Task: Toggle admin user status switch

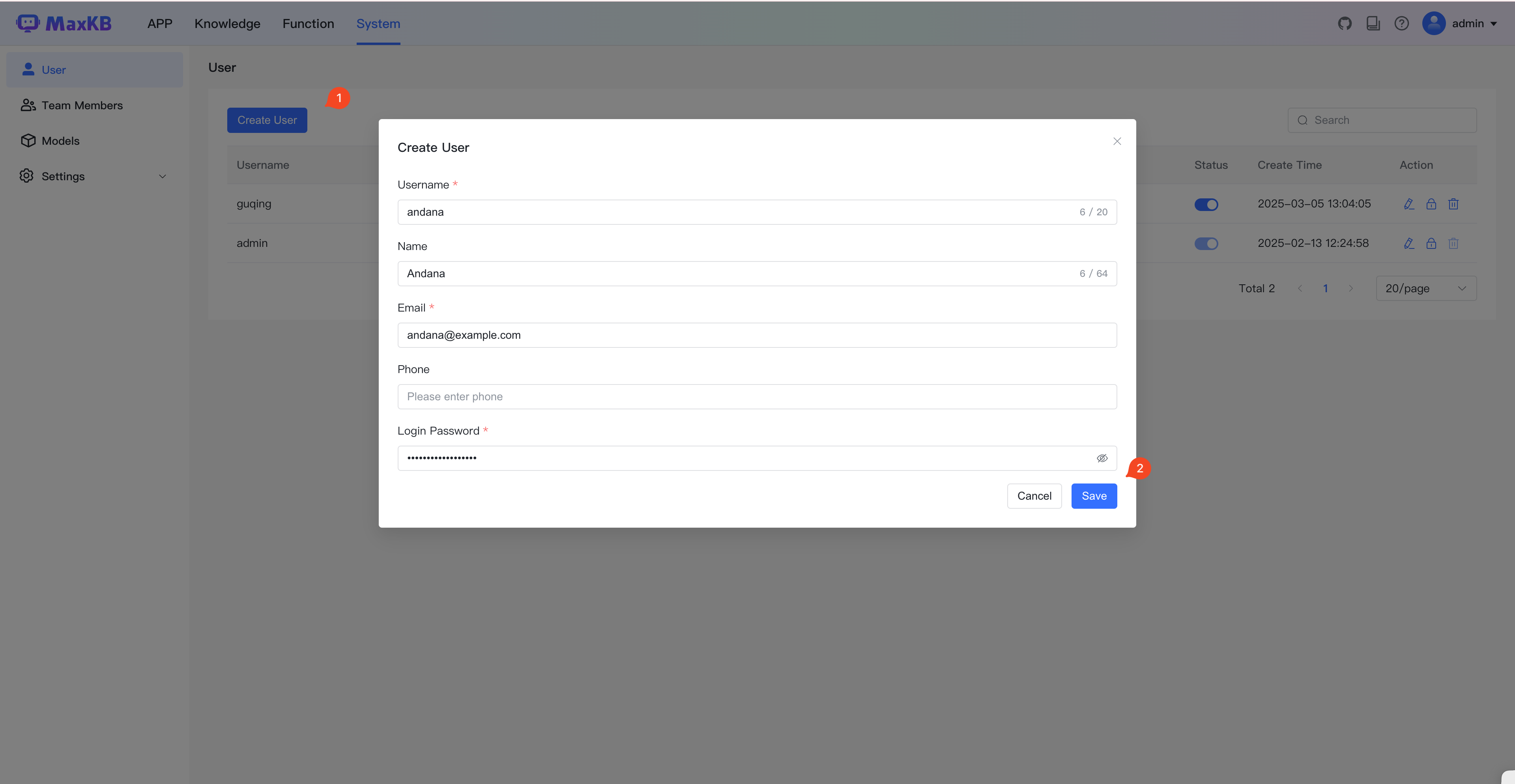Action: 1206,244
